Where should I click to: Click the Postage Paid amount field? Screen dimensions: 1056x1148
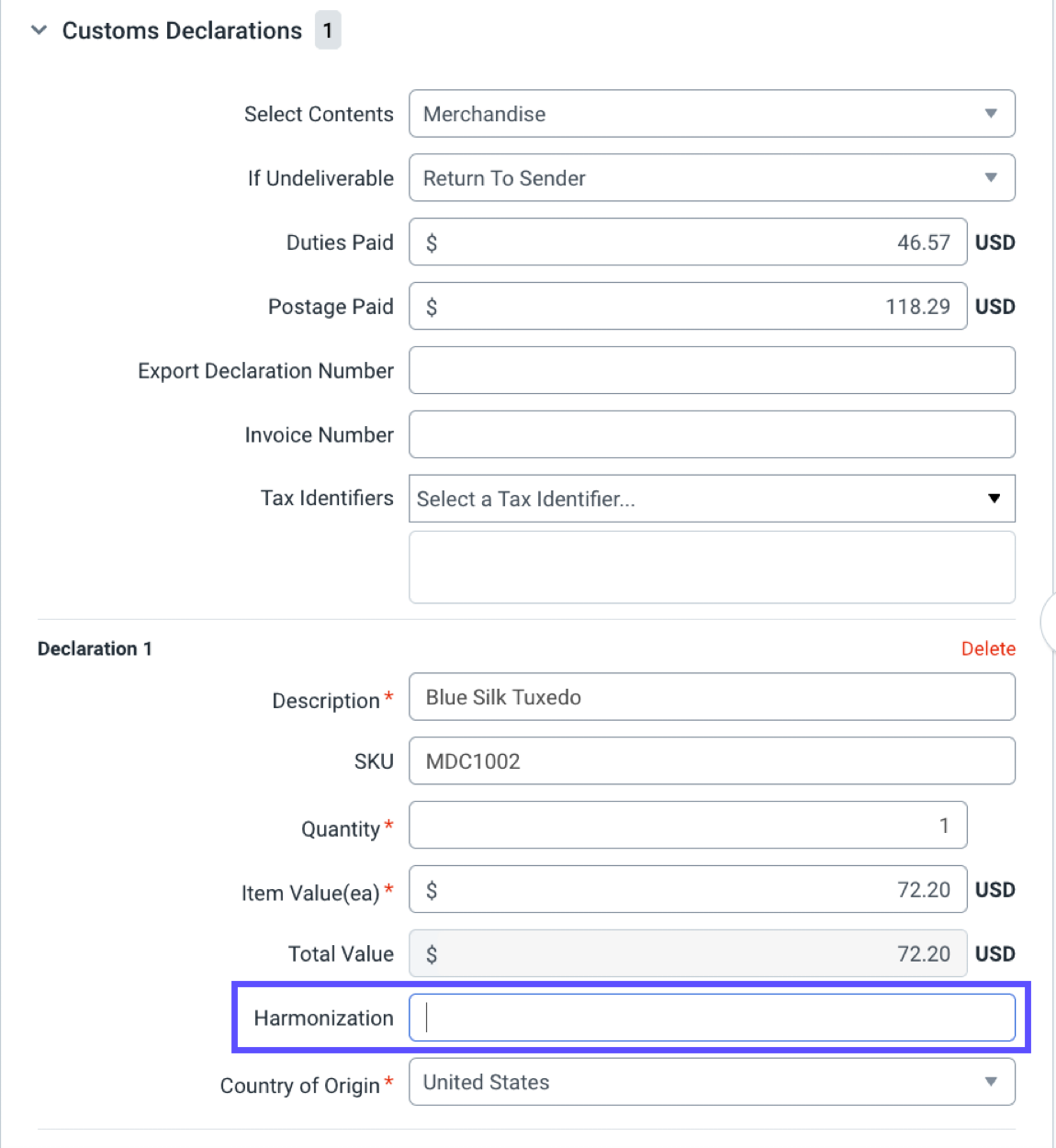pos(689,306)
